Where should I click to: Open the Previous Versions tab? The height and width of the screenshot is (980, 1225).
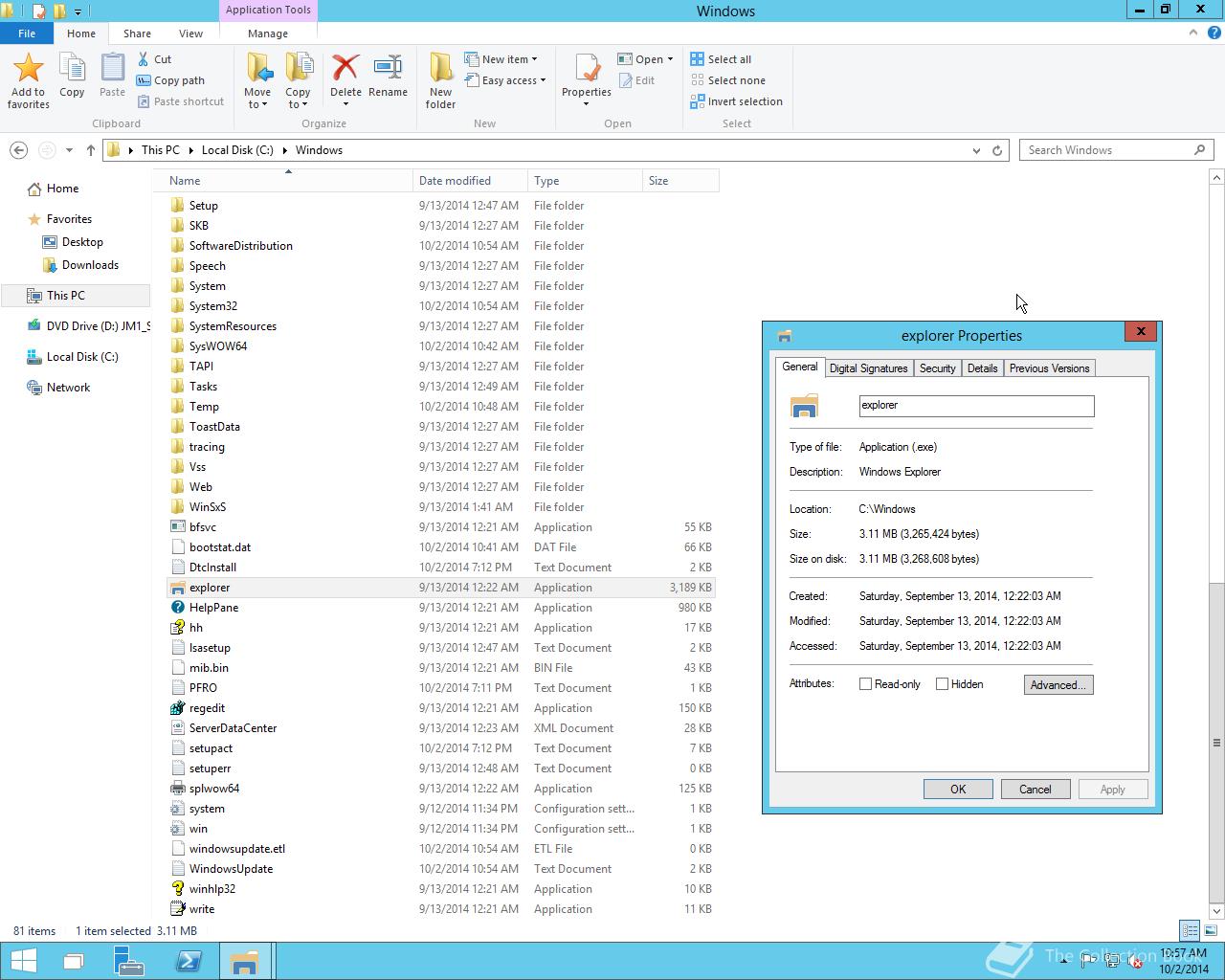tap(1049, 368)
